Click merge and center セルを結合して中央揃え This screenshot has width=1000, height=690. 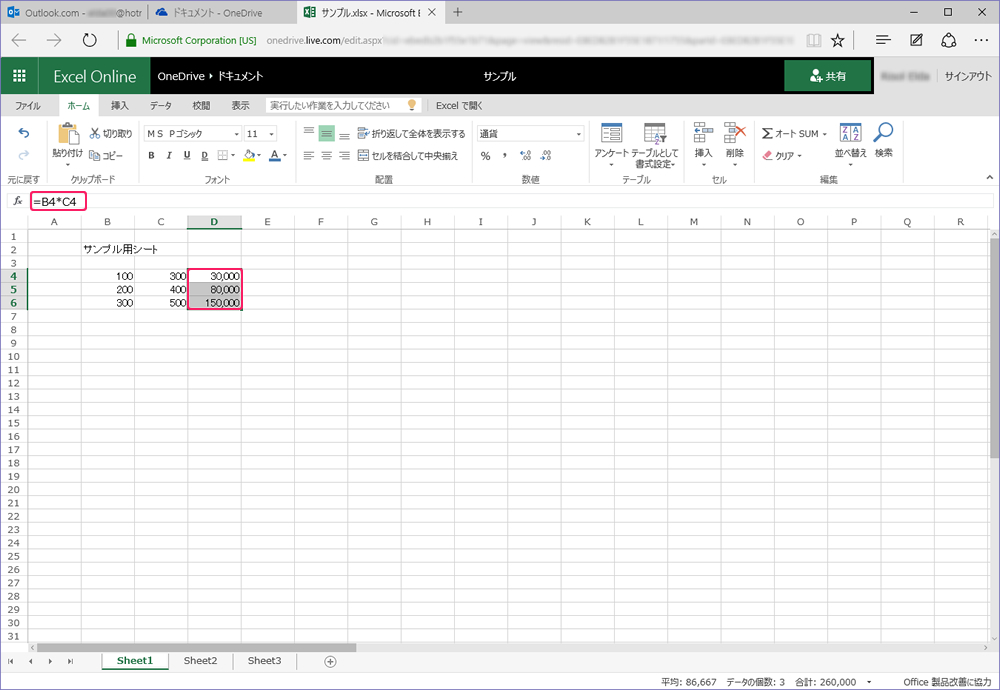click(x=408, y=155)
